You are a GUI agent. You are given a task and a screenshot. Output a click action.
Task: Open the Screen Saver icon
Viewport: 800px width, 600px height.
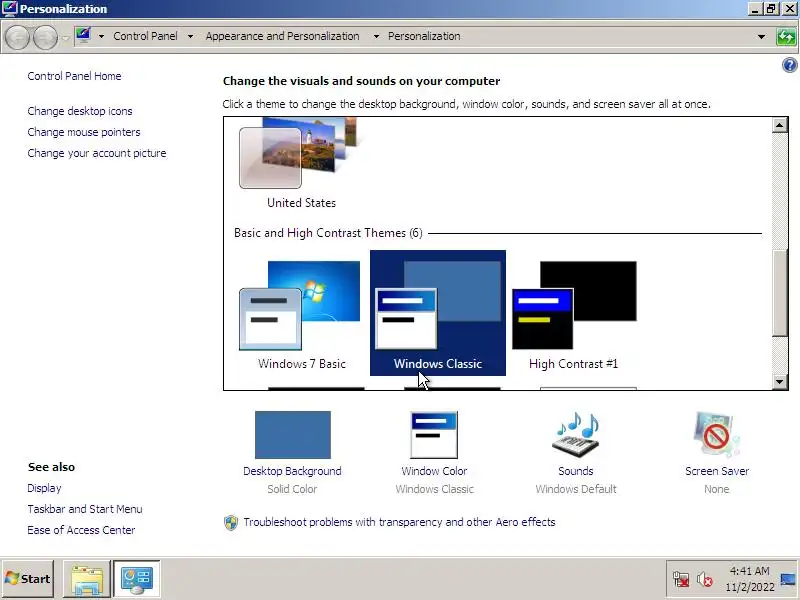[x=716, y=435]
